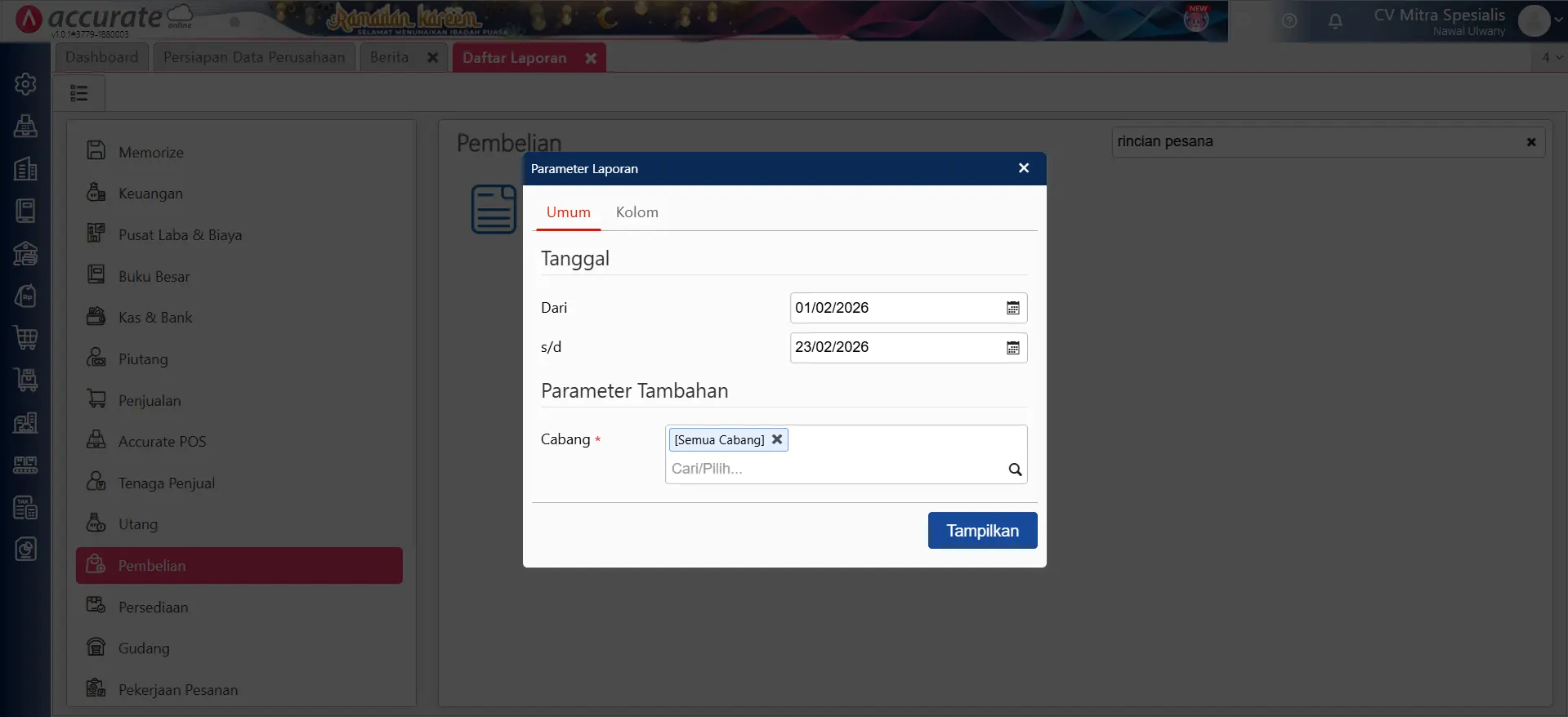Click the Pembelian report document icon
This screenshot has height=717, width=1568.
pos(494,209)
